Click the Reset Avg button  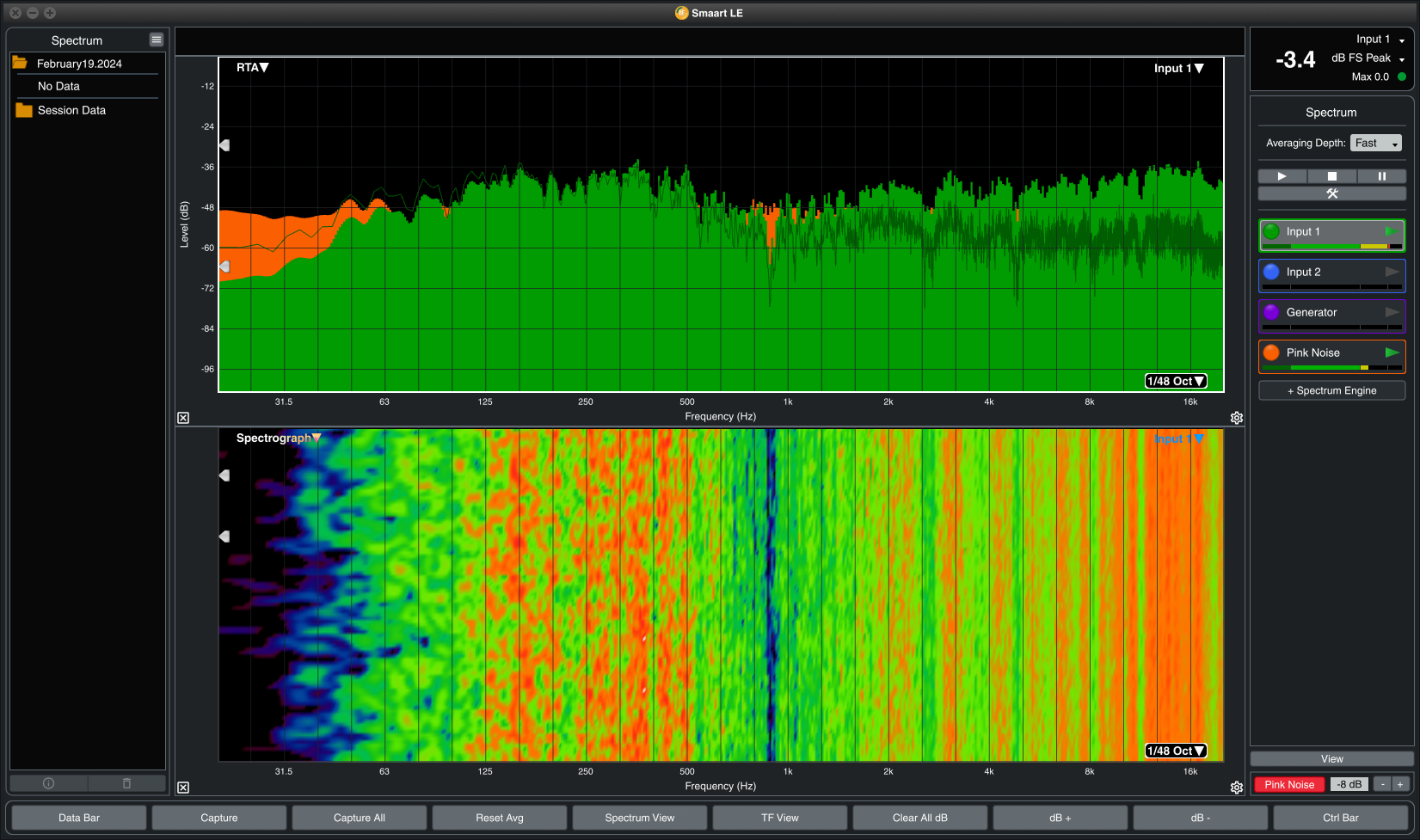click(500, 818)
